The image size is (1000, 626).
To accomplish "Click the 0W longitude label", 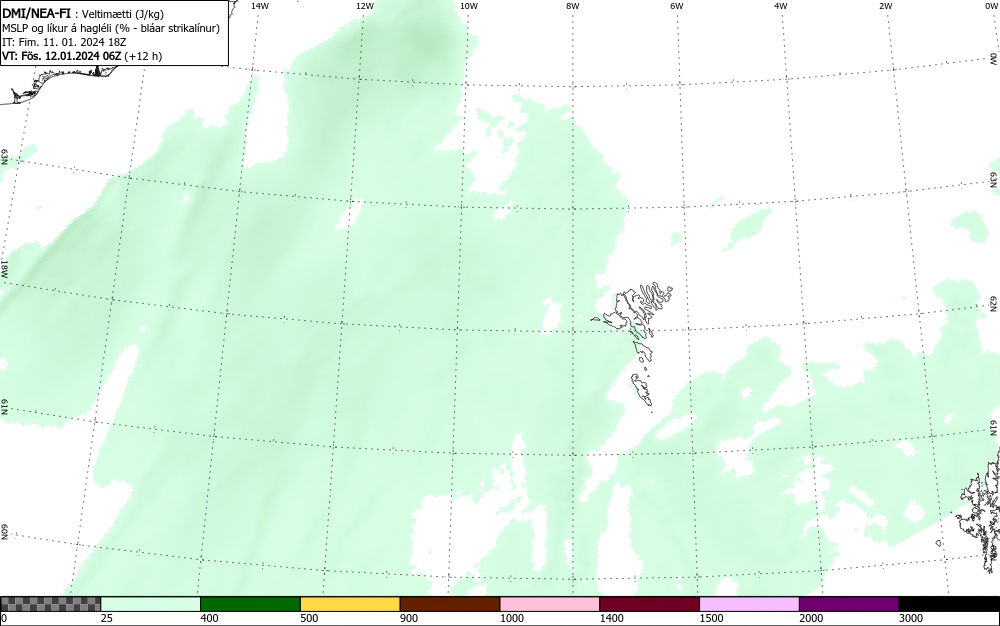I will 990,6.
